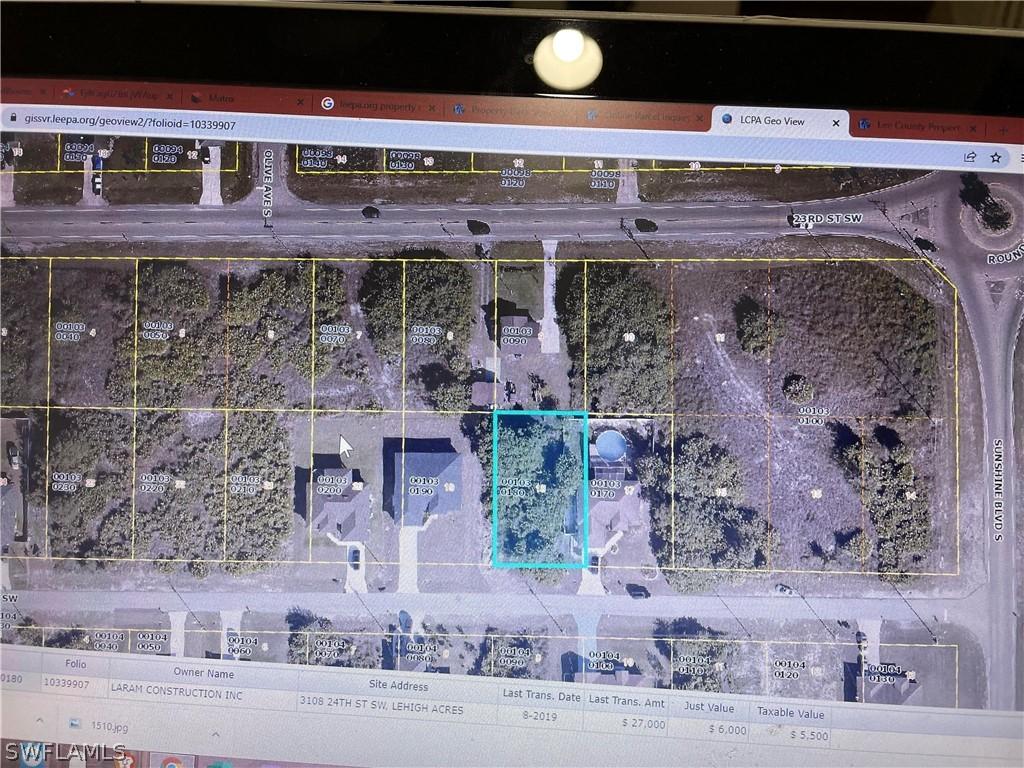Image resolution: width=1024 pixels, height=768 pixels.
Task: Click the new tab plus icon
Action: pyautogui.click(x=1003, y=130)
